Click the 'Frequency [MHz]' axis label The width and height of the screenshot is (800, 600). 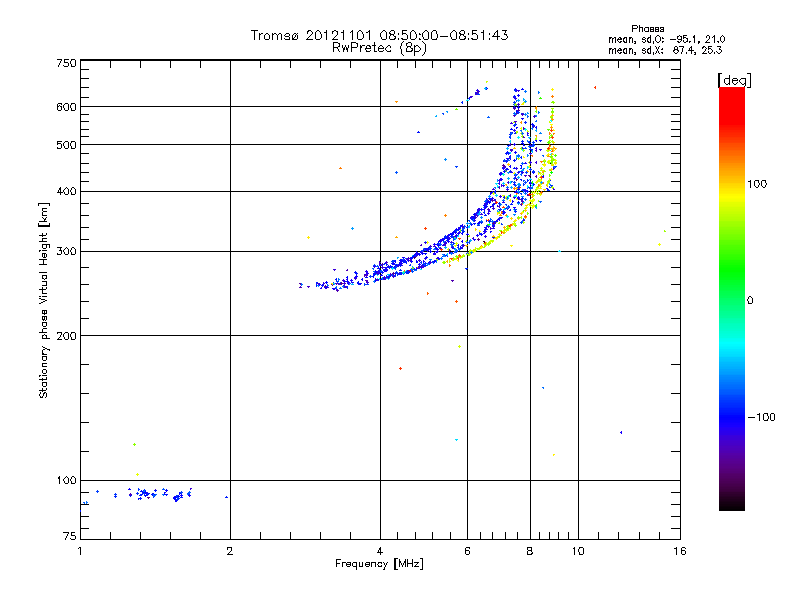pos(379,564)
